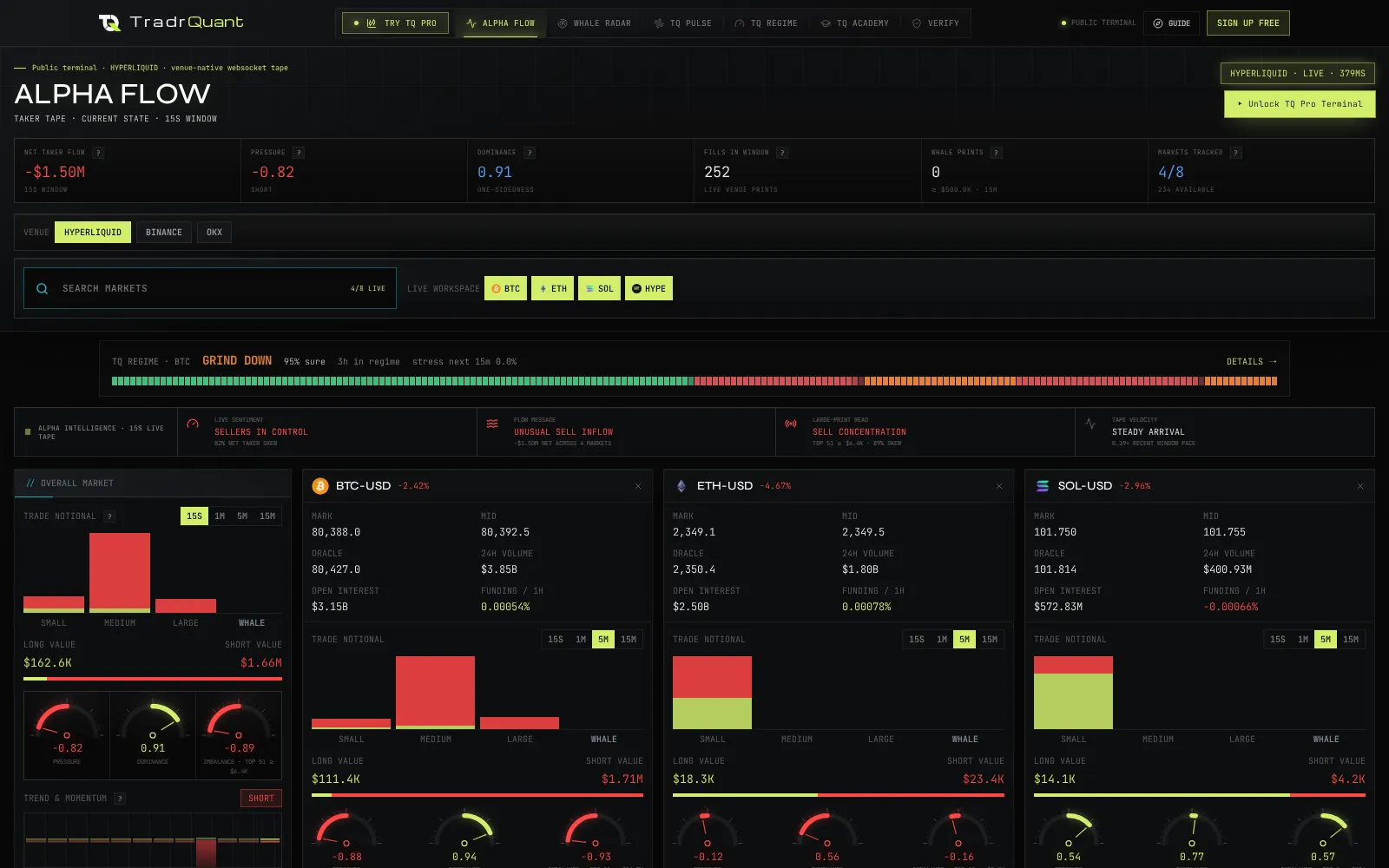Click the Large-Print Read broadcast icon

[x=791, y=424]
